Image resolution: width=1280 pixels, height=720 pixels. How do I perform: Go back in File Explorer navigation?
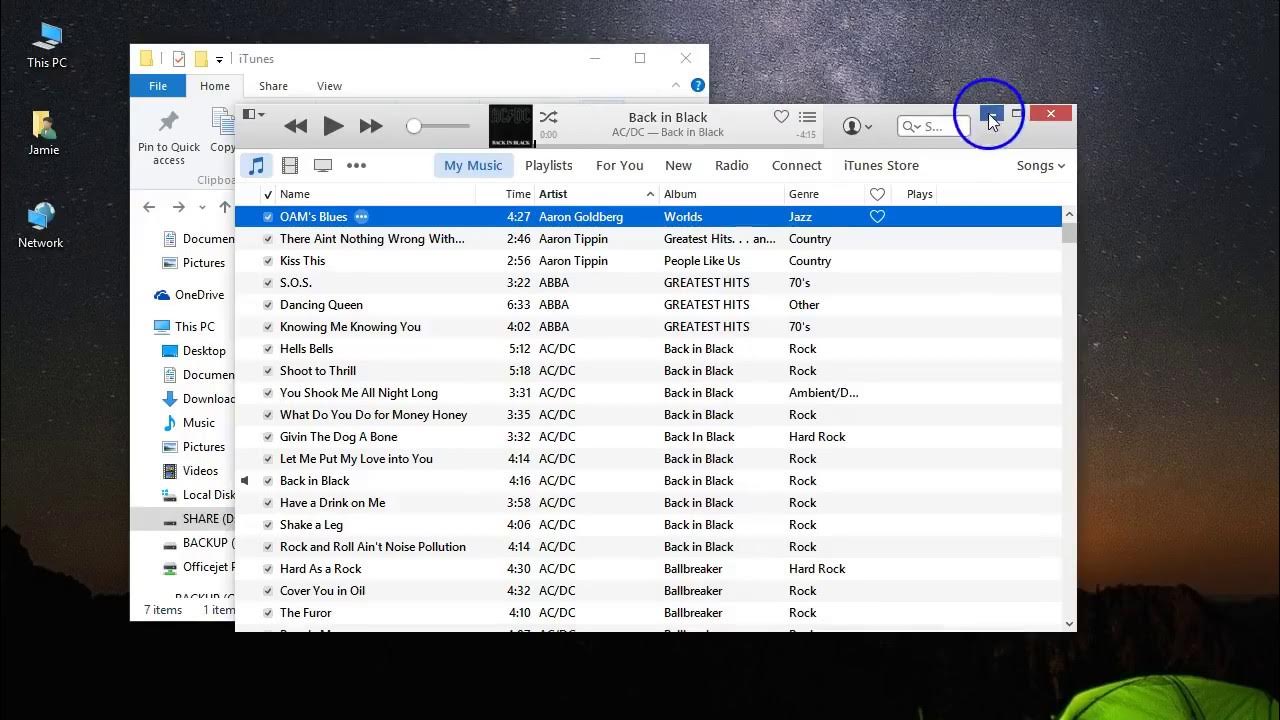149,207
